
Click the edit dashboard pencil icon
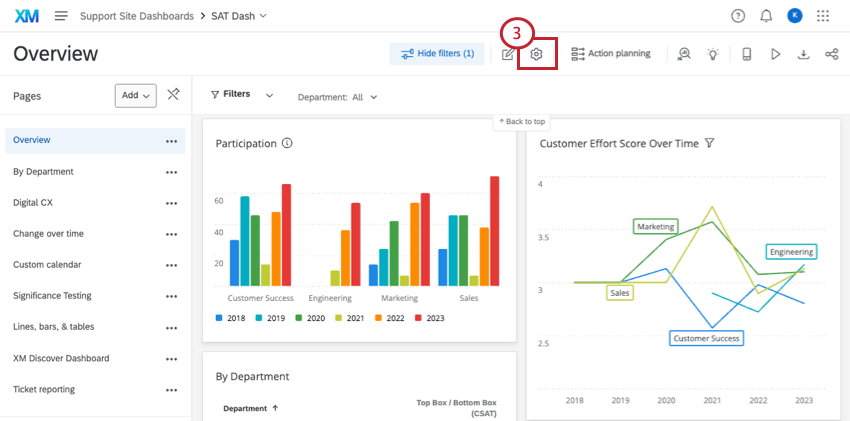click(508, 54)
